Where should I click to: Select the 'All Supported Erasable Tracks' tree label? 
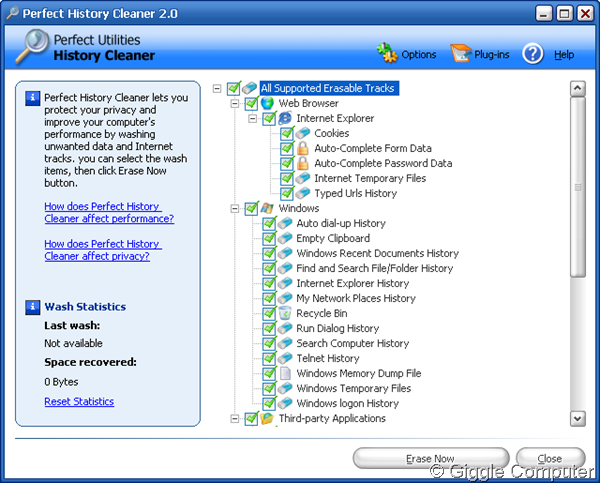(329, 88)
